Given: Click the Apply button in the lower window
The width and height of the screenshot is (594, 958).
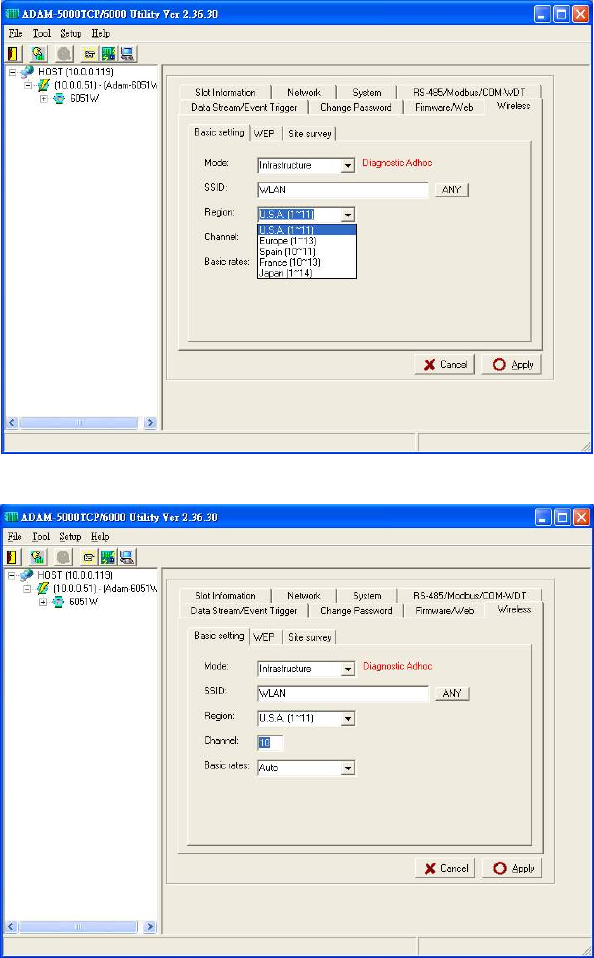Looking at the screenshot, I should point(512,868).
